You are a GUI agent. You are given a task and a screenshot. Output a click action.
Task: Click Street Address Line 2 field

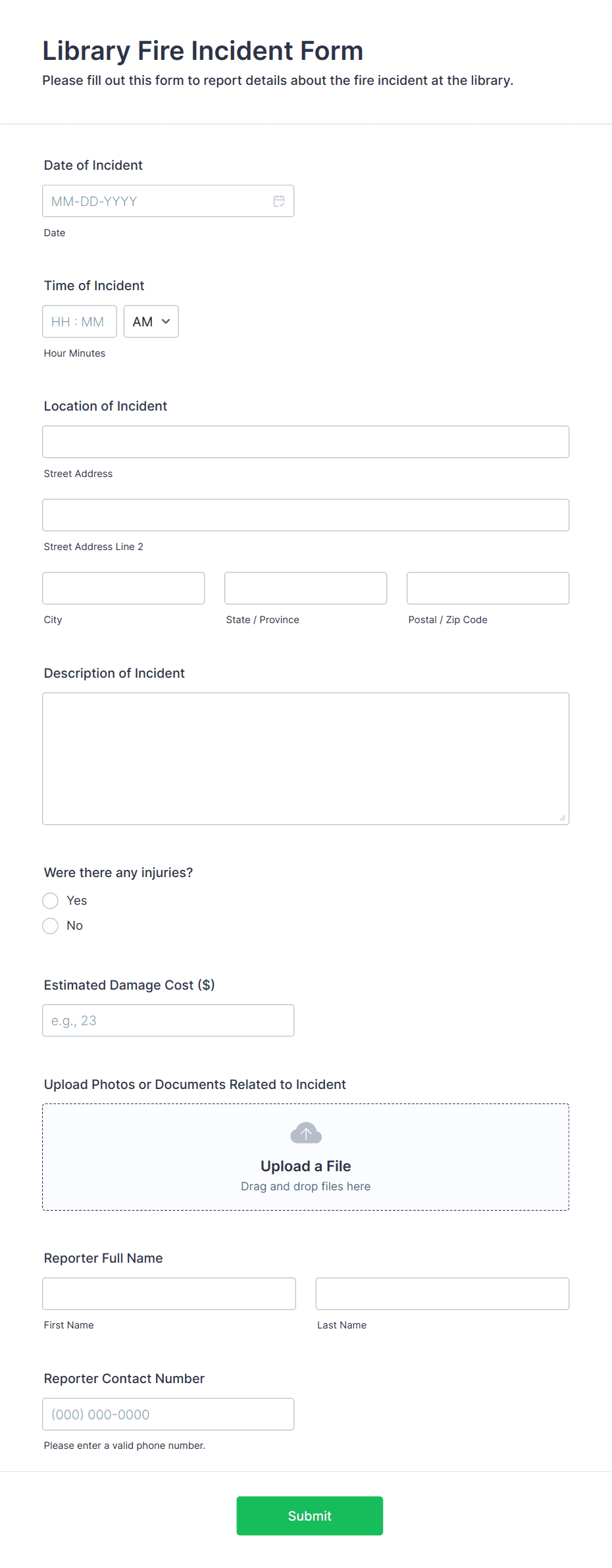click(306, 515)
